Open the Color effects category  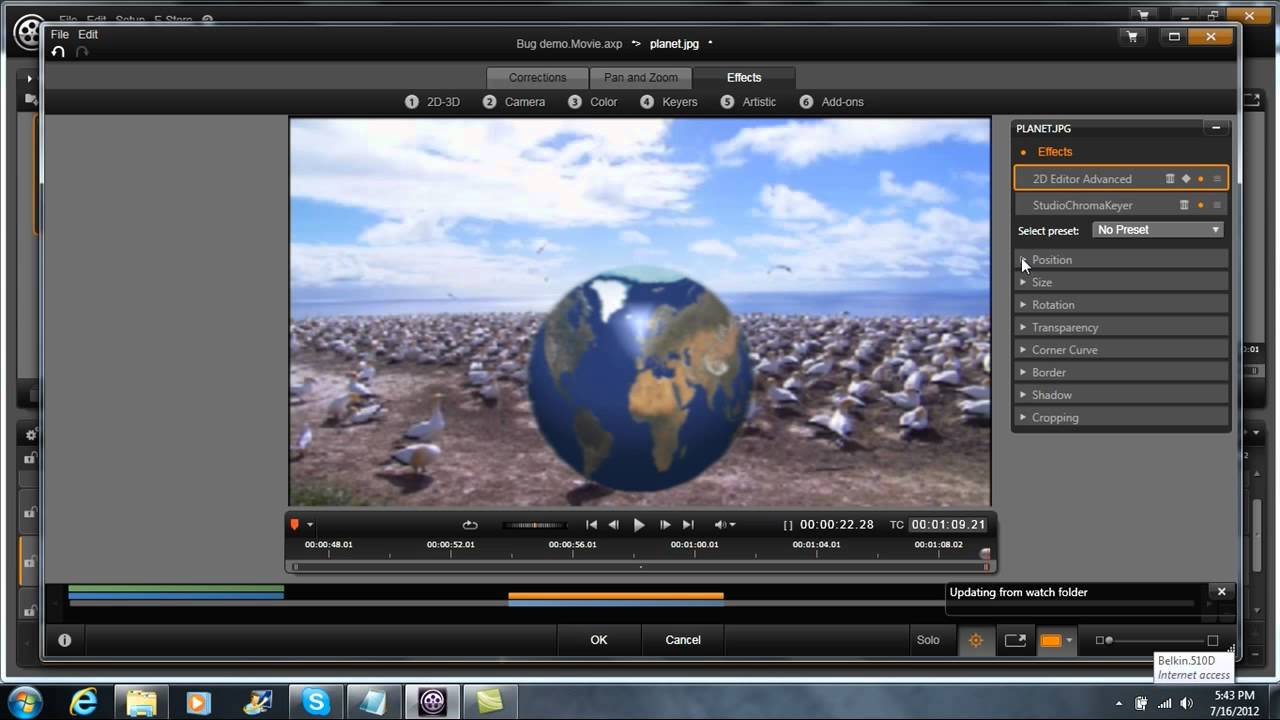coord(593,102)
